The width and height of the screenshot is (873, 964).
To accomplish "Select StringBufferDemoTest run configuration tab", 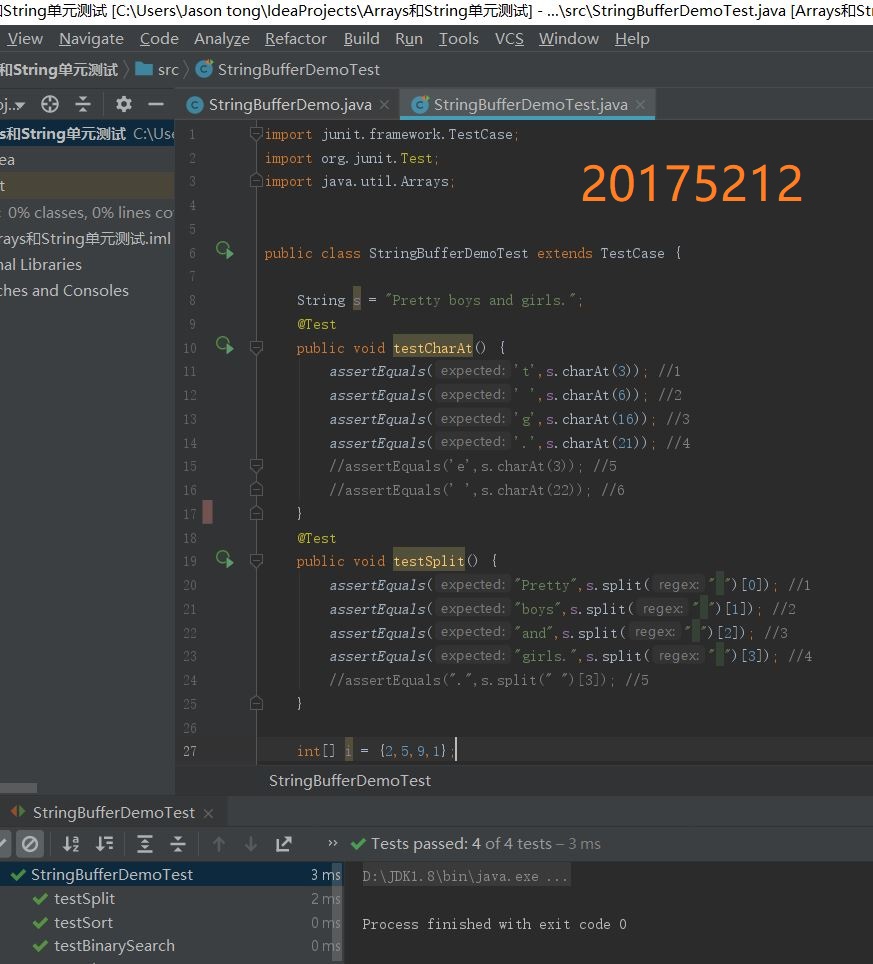I will [113, 813].
